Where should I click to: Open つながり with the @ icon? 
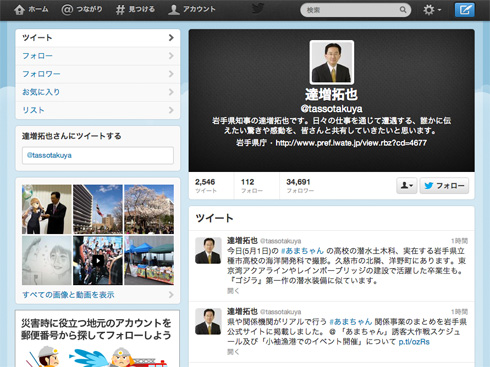coord(82,10)
